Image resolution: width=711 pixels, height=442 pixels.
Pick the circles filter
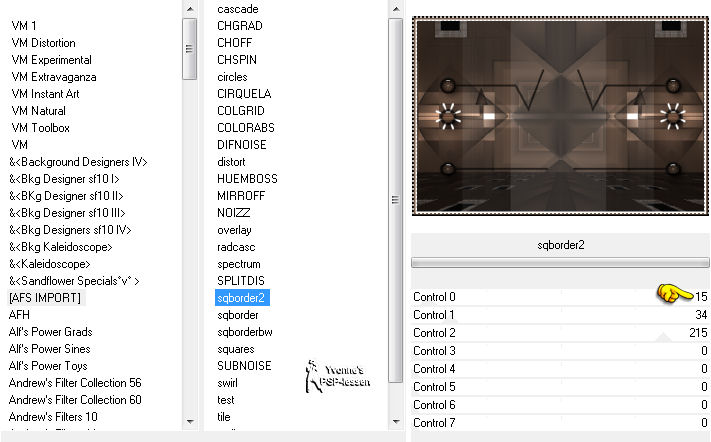coord(232,77)
